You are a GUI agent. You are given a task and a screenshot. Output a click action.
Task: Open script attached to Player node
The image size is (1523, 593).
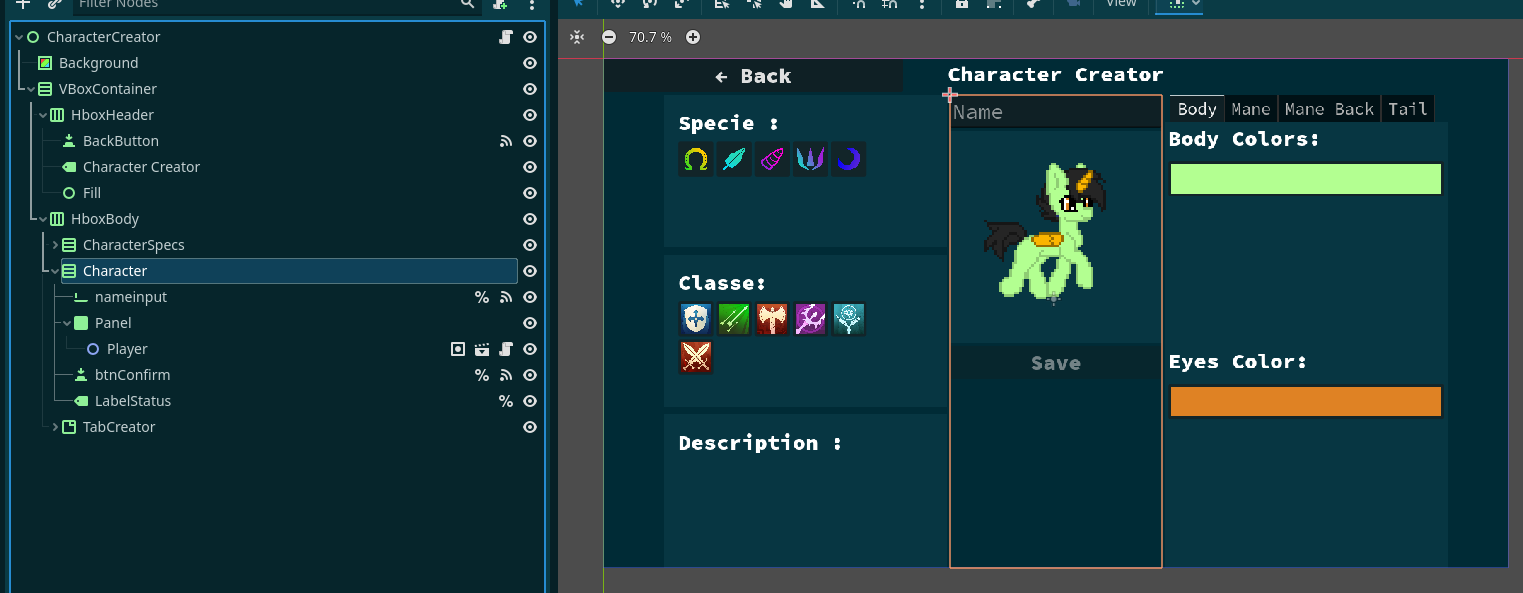pyautogui.click(x=506, y=349)
